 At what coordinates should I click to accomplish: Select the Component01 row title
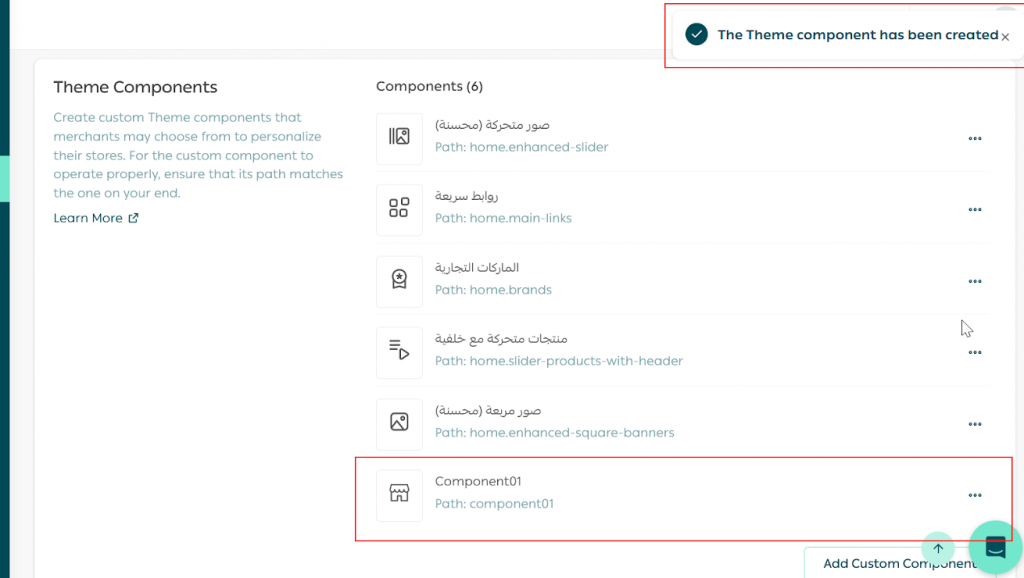tap(478, 482)
